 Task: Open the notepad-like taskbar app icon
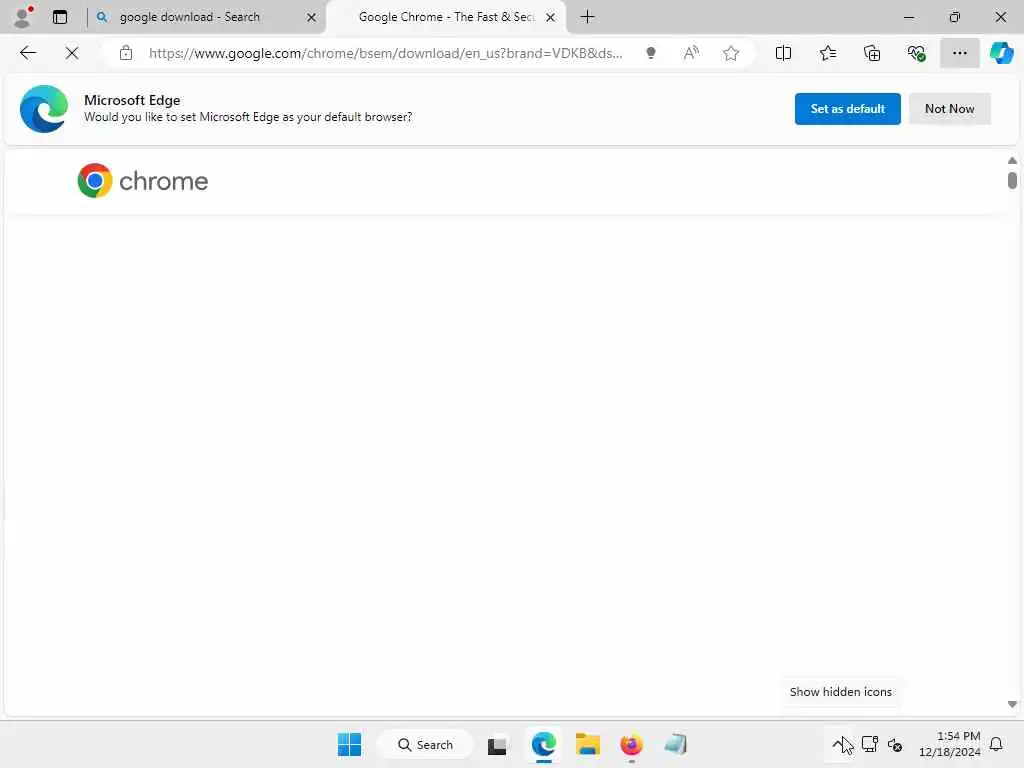pos(675,744)
